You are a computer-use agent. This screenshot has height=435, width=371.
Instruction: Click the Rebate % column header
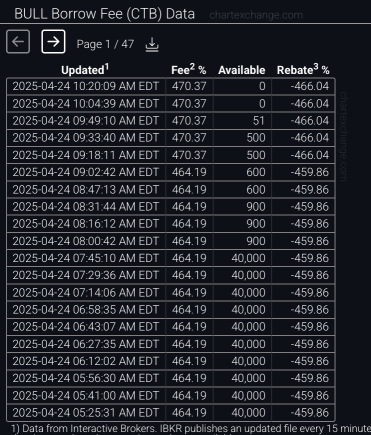tap(303, 70)
